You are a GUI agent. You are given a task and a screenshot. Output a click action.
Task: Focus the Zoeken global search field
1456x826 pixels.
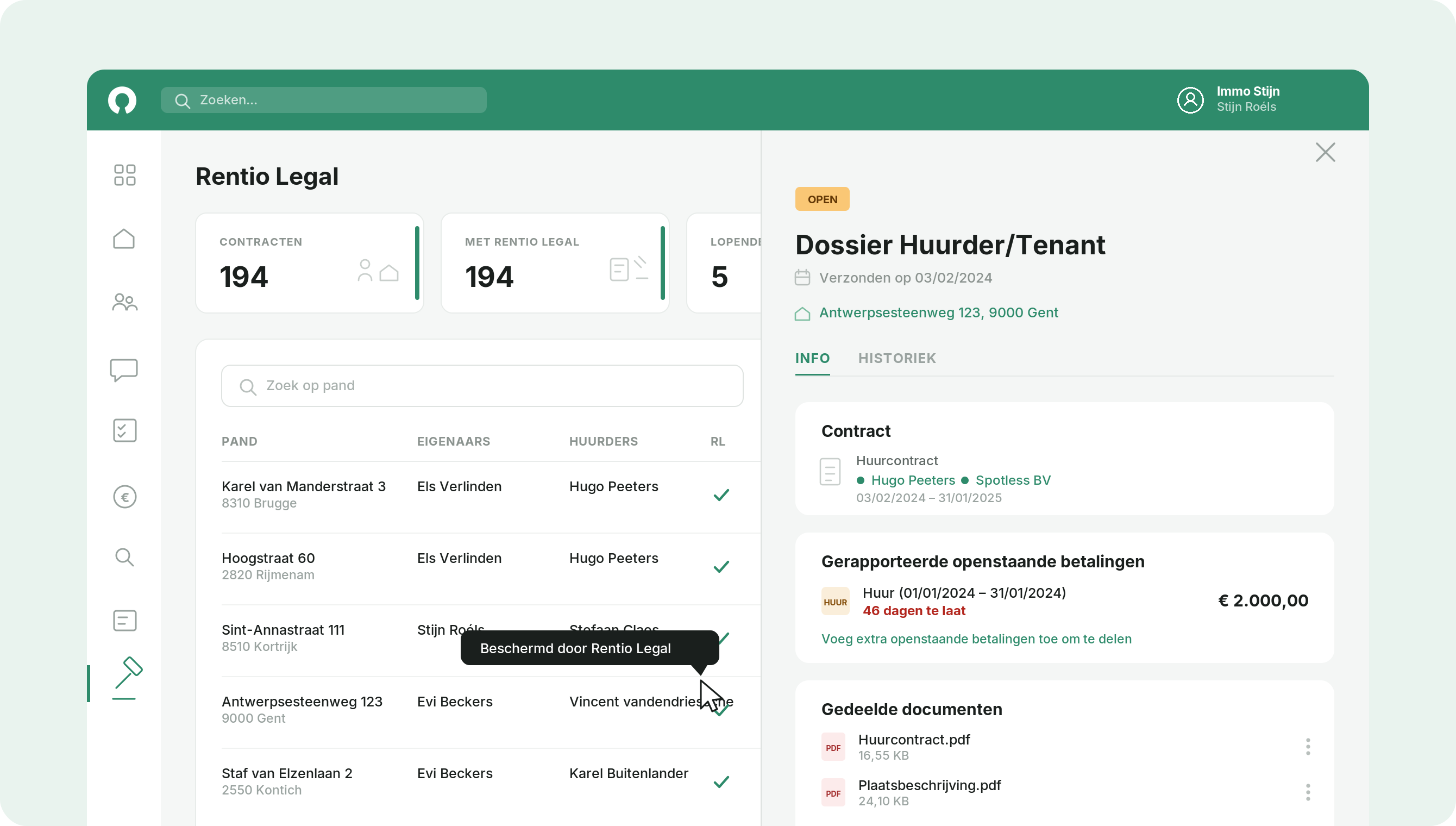(x=323, y=100)
